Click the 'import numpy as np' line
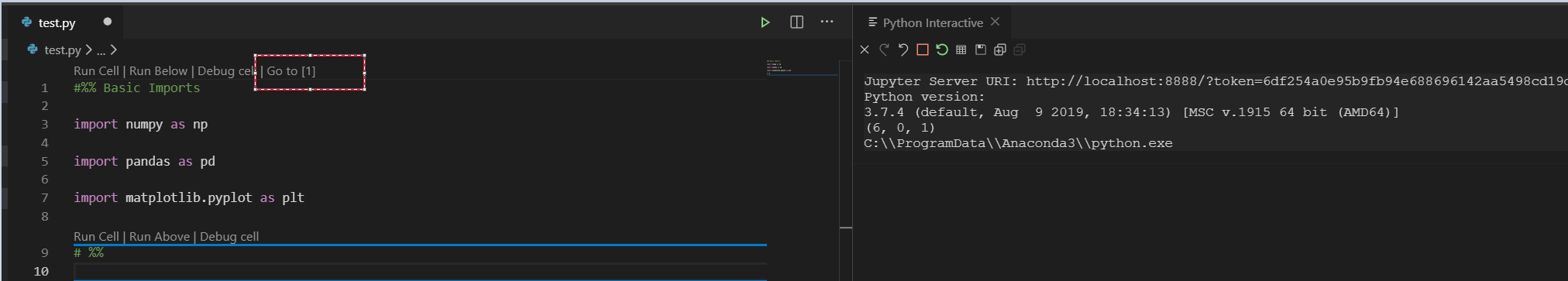1568x281 pixels. 140,124
